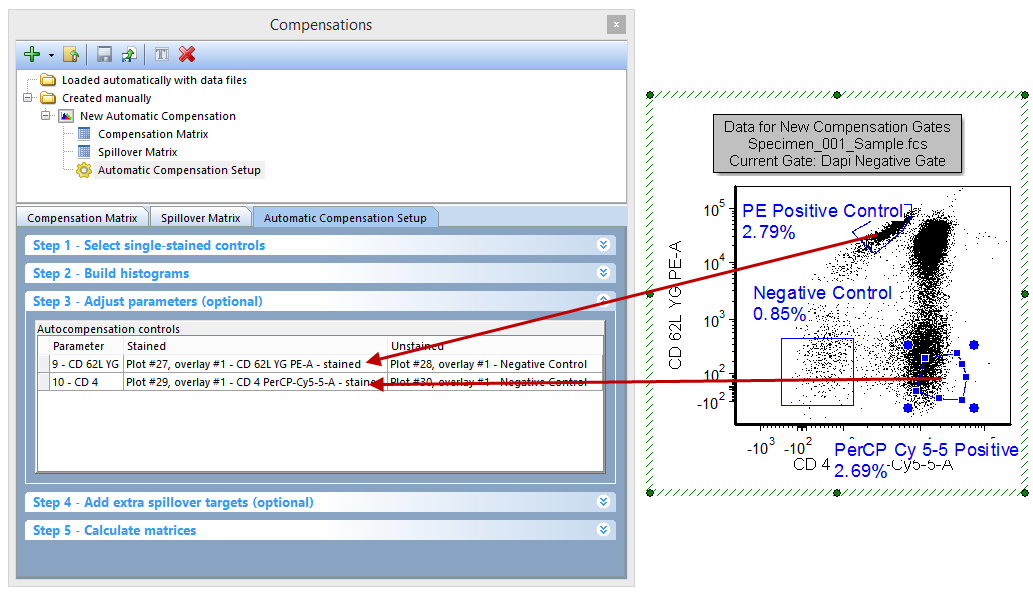Click the rename text icon in toolbar

162,55
